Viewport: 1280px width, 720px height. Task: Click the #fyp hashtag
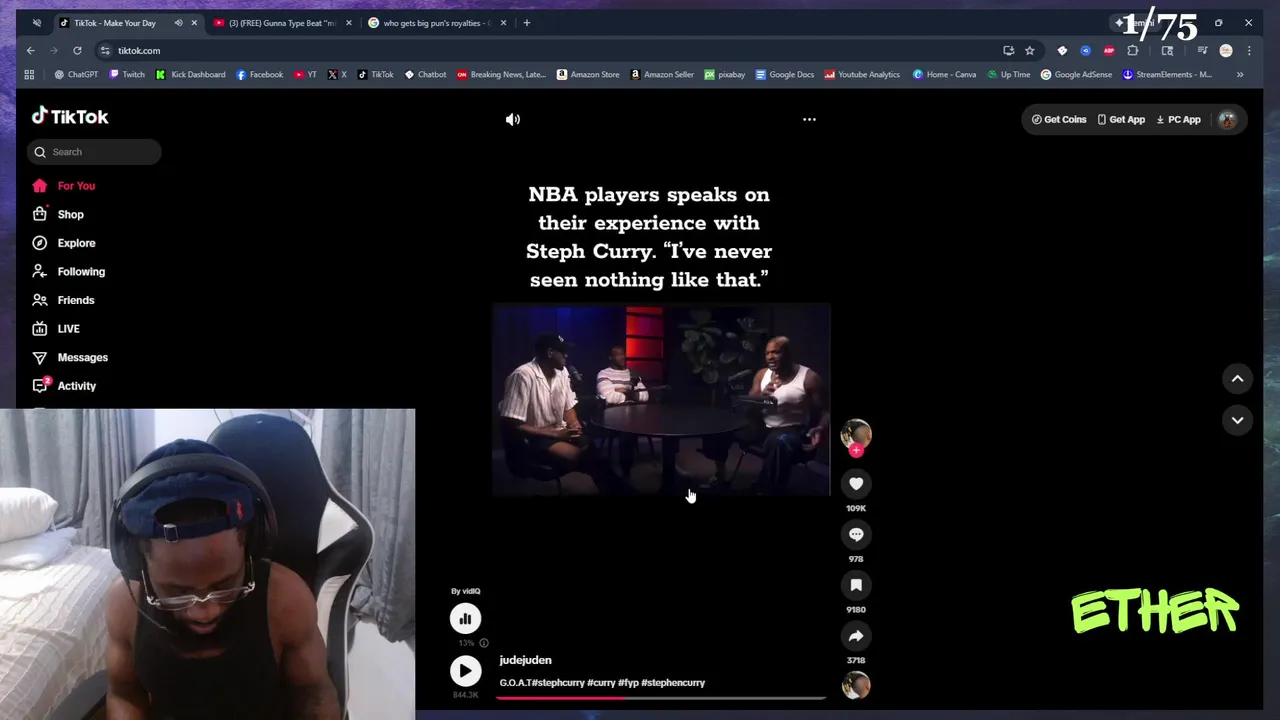coord(628,683)
